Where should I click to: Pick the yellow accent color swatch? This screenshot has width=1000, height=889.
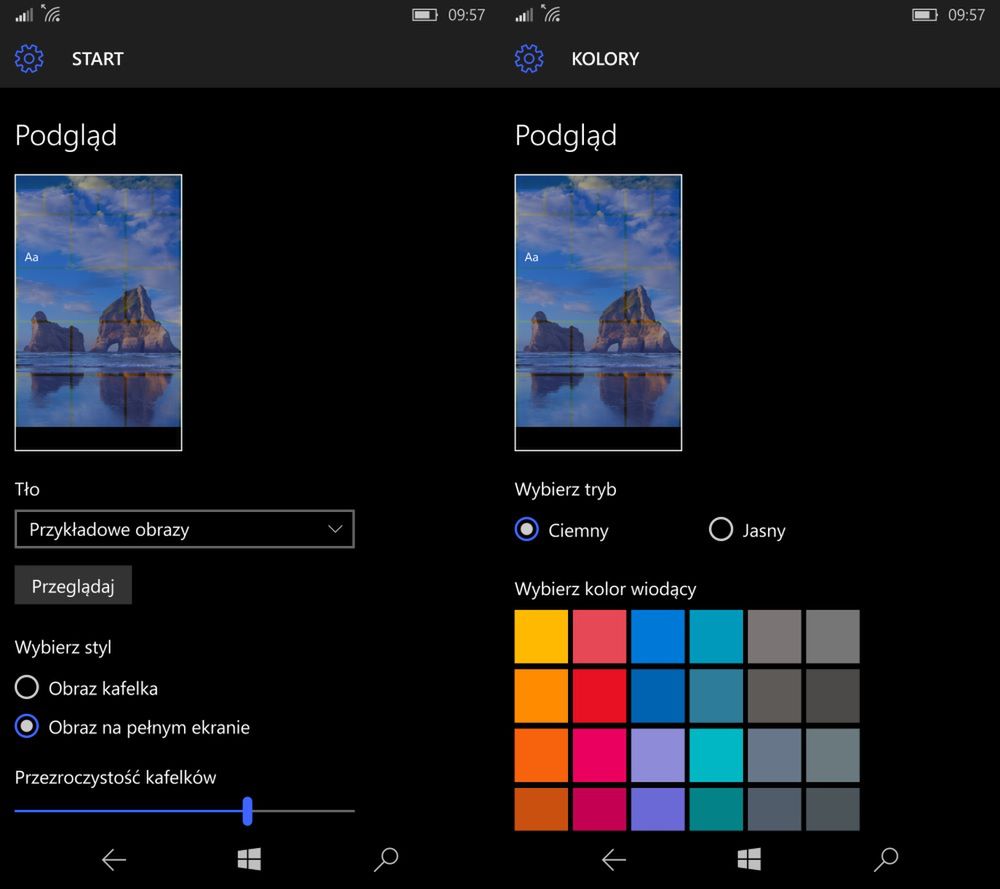point(541,636)
